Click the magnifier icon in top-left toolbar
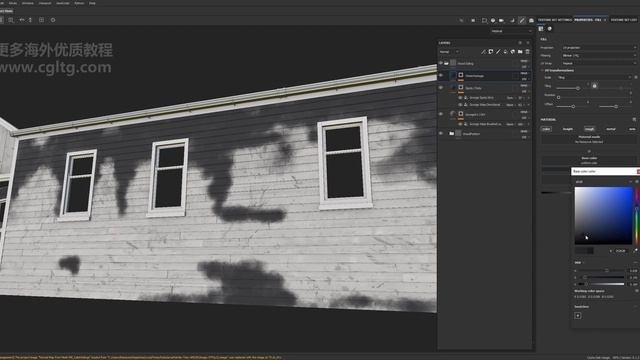 [x=11, y=20]
